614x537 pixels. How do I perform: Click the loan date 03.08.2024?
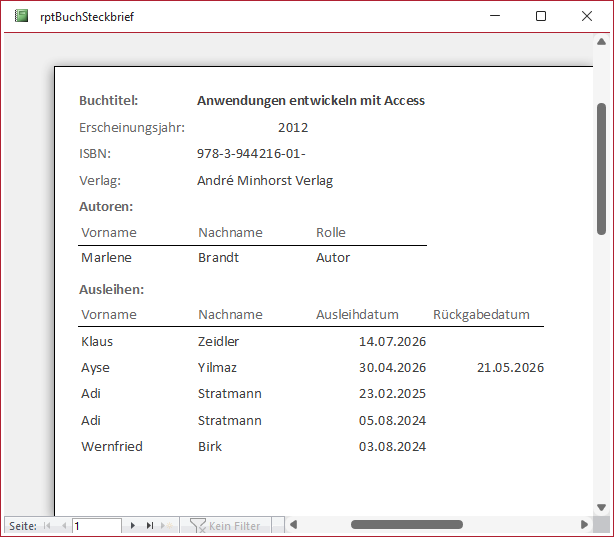click(392, 447)
